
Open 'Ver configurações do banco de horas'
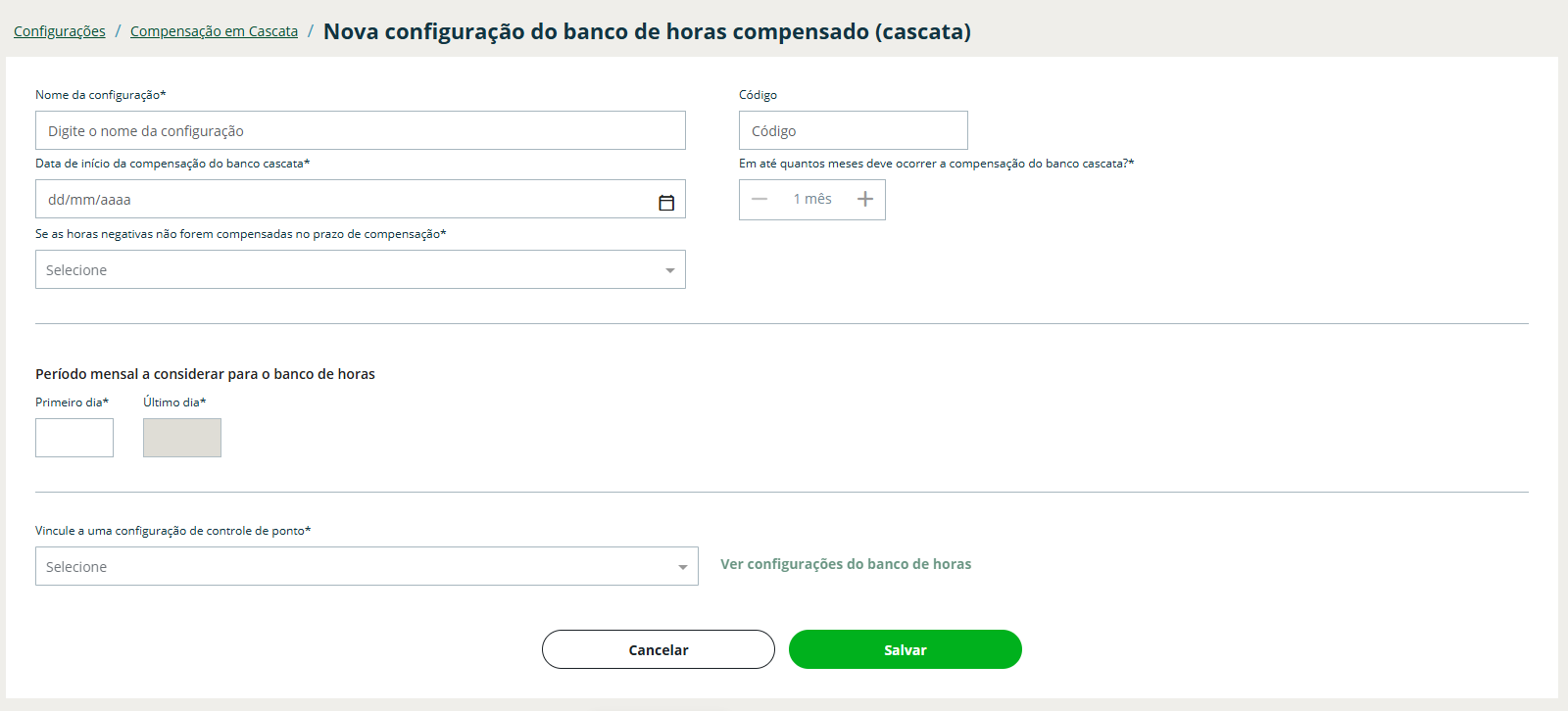(846, 564)
